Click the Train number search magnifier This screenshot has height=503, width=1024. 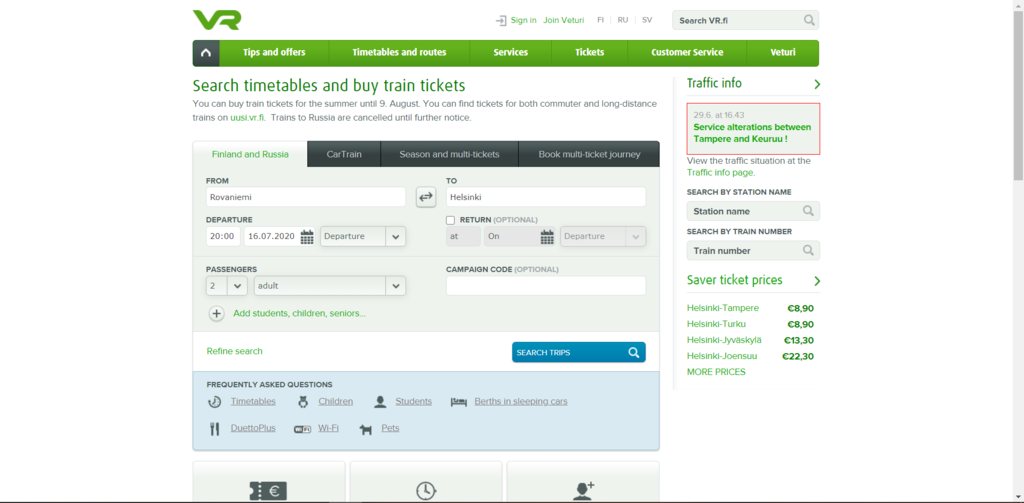coord(808,250)
